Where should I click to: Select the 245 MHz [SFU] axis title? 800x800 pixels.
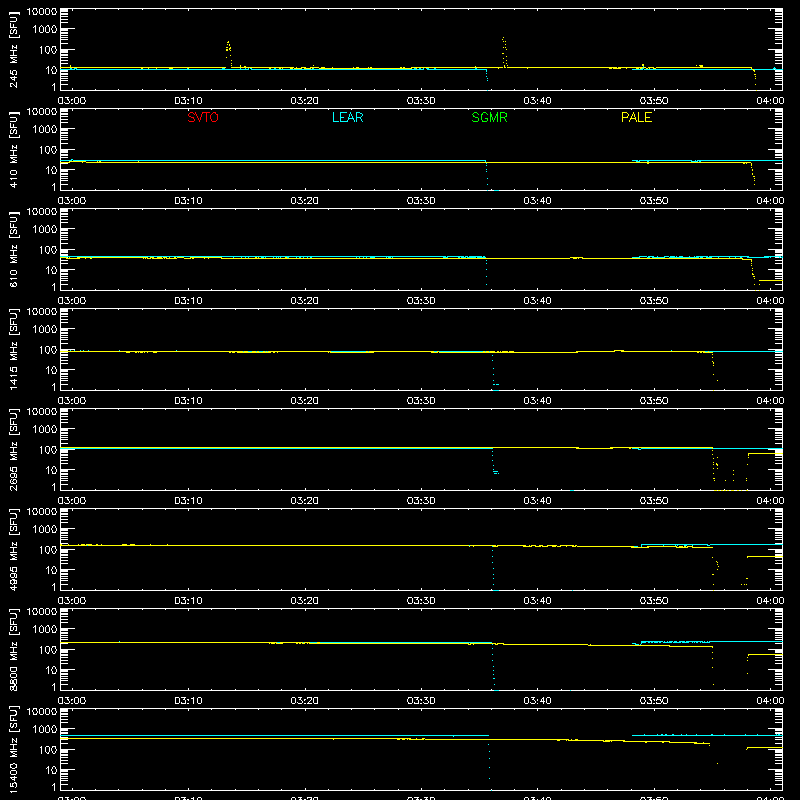pyautogui.click(x=14, y=49)
